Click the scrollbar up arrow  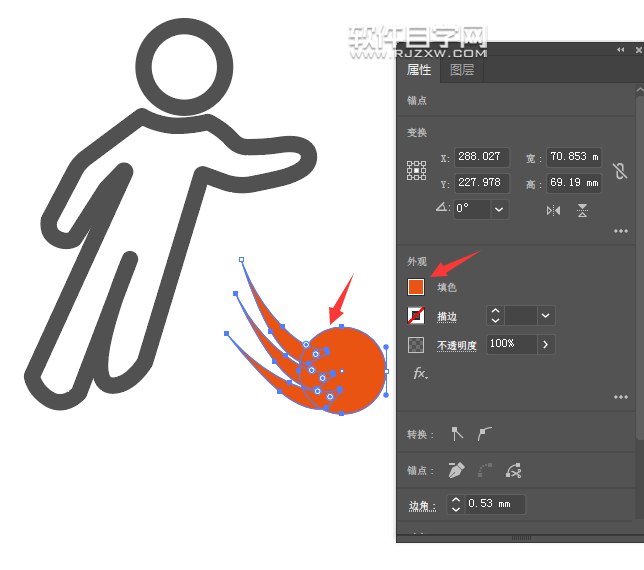(x=639, y=89)
